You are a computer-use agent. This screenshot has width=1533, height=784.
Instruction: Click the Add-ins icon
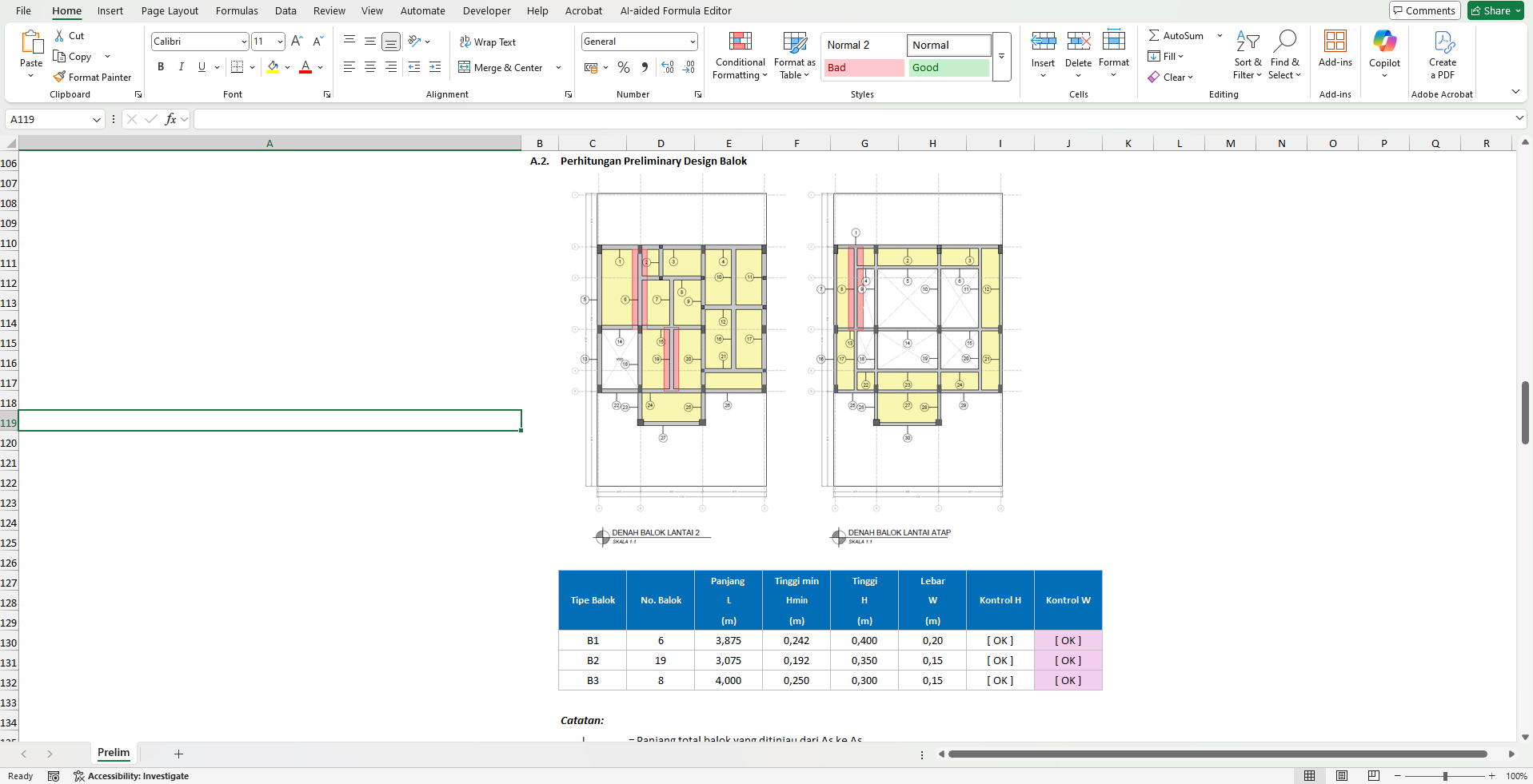click(1335, 42)
